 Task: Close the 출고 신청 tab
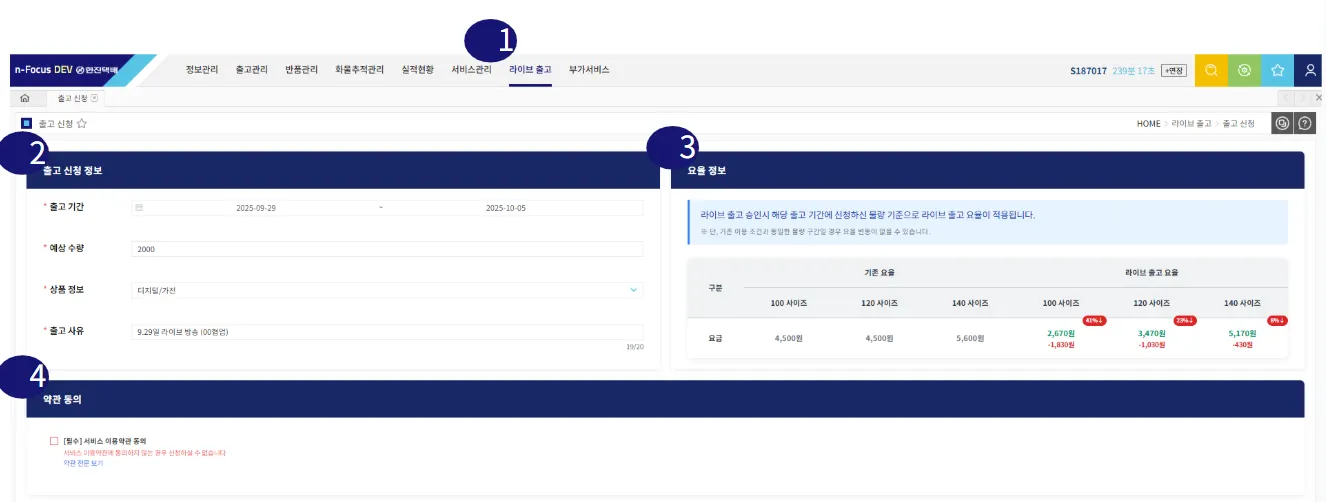click(94, 98)
